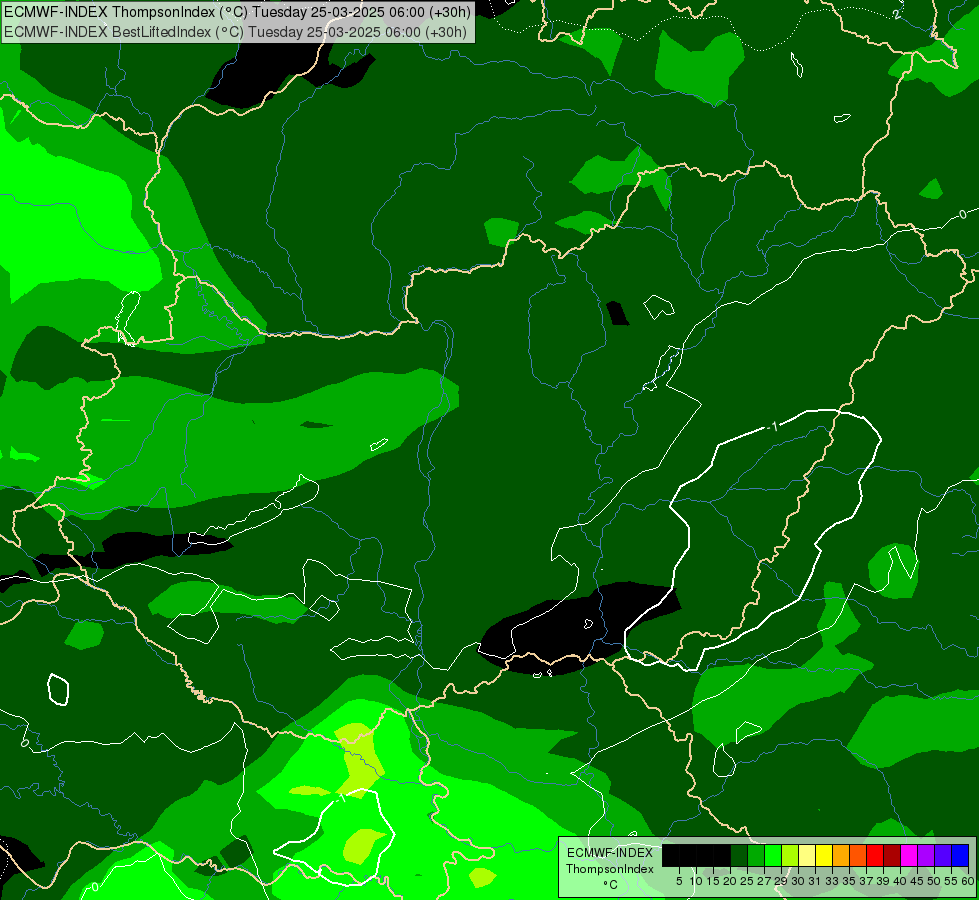The width and height of the screenshot is (979, 900).
Task: Click the °C unit label in legend
Action: [x=611, y=885]
